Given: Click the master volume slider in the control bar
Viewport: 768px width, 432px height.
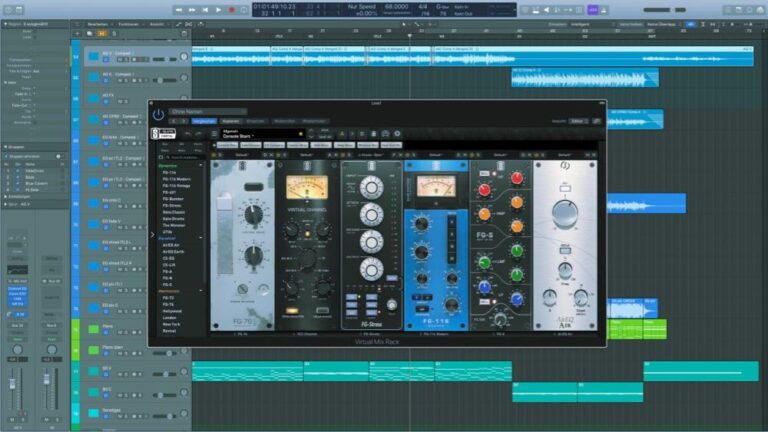Looking at the screenshot, I should tap(665, 10).
